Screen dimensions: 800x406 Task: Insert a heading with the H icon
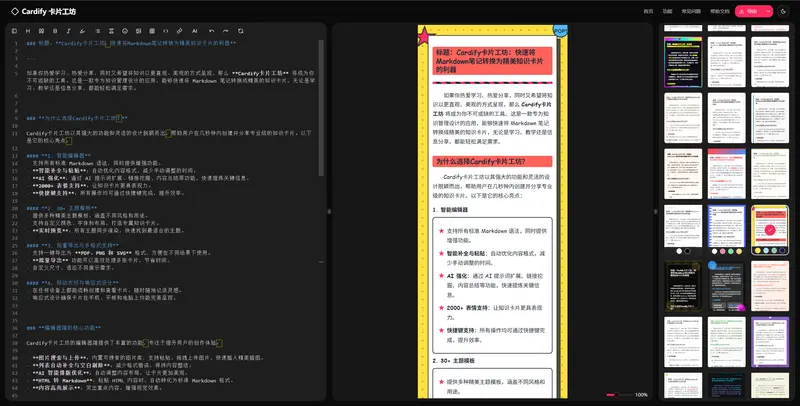(x=28, y=31)
